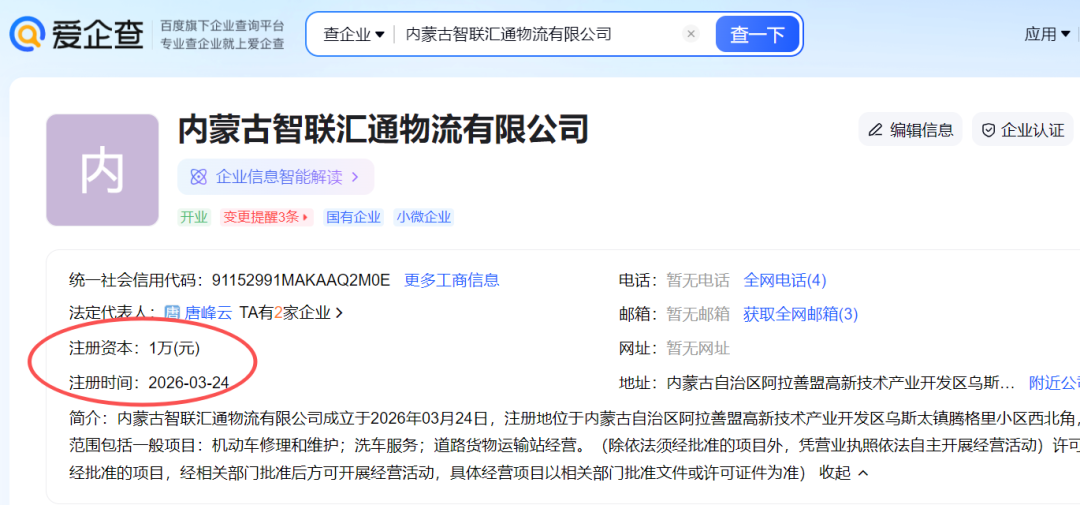Click the atom icon beside 企业信息智能解读

[x=198, y=177]
